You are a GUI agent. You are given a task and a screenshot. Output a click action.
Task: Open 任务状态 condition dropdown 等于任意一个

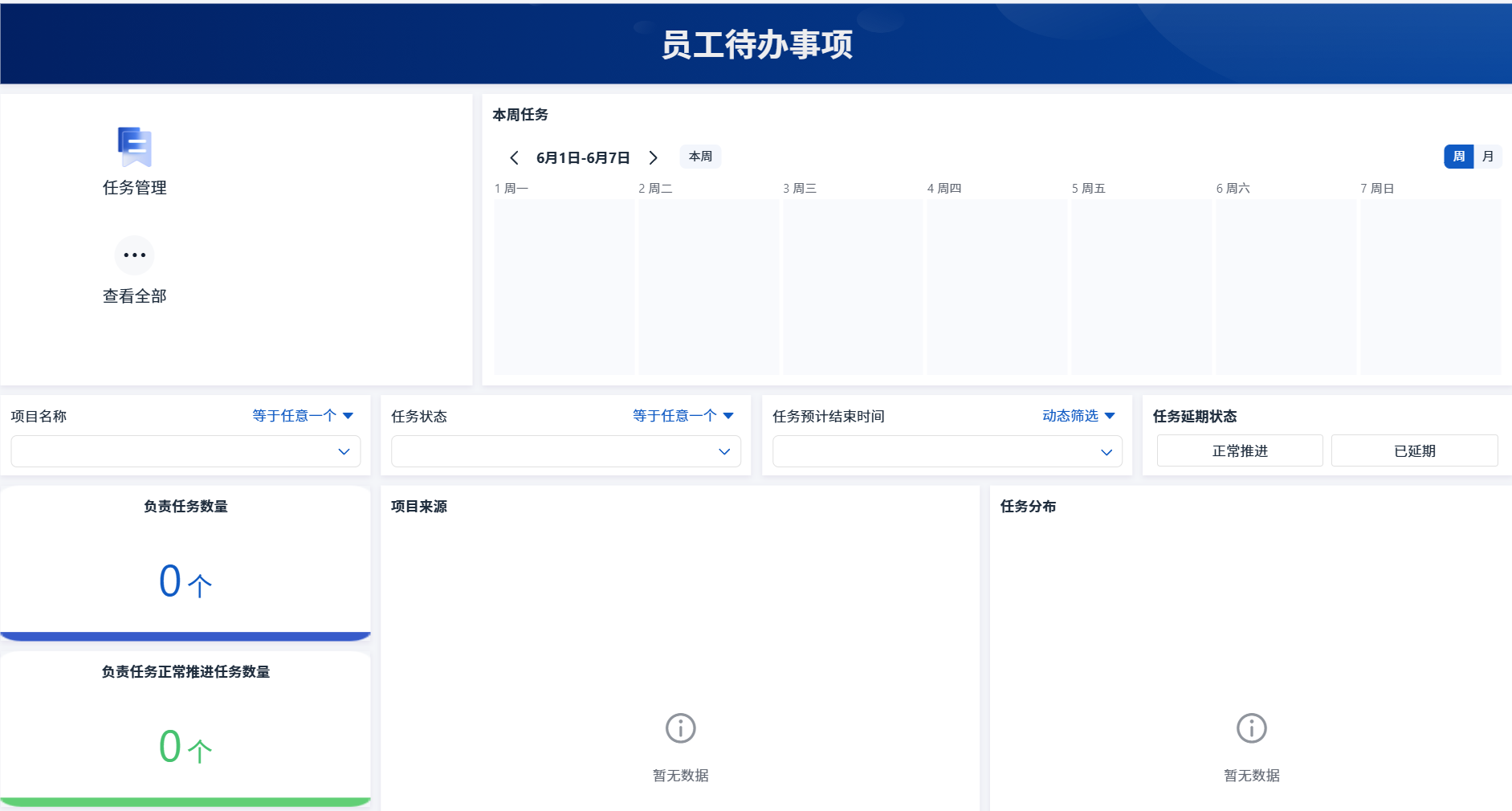click(x=683, y=416)
